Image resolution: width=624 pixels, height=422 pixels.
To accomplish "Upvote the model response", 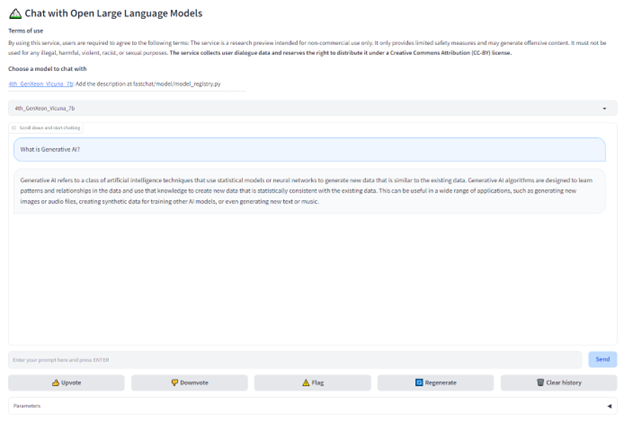I will 66,383.
